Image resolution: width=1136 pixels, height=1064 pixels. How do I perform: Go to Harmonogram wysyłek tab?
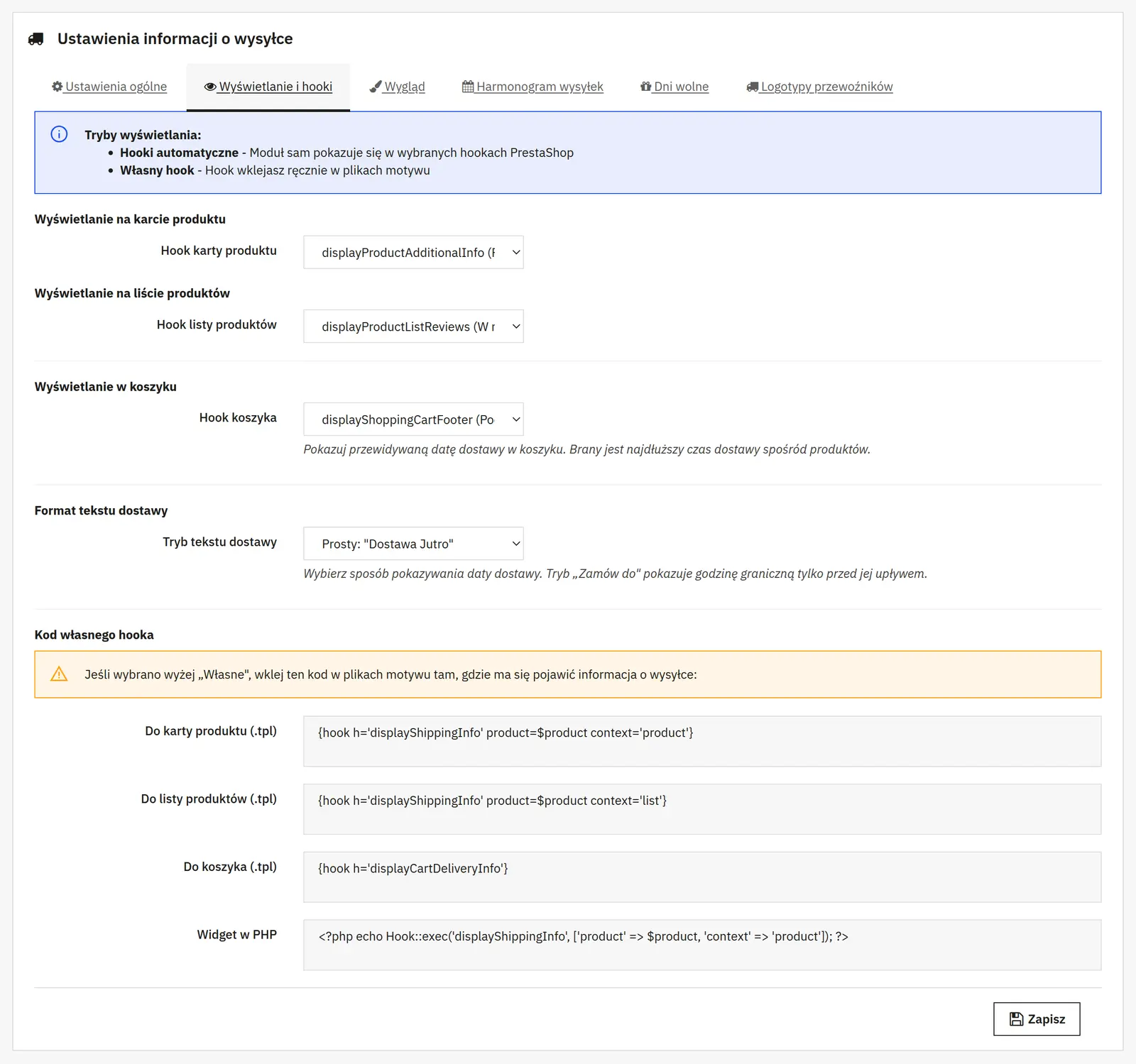[532, 87]
